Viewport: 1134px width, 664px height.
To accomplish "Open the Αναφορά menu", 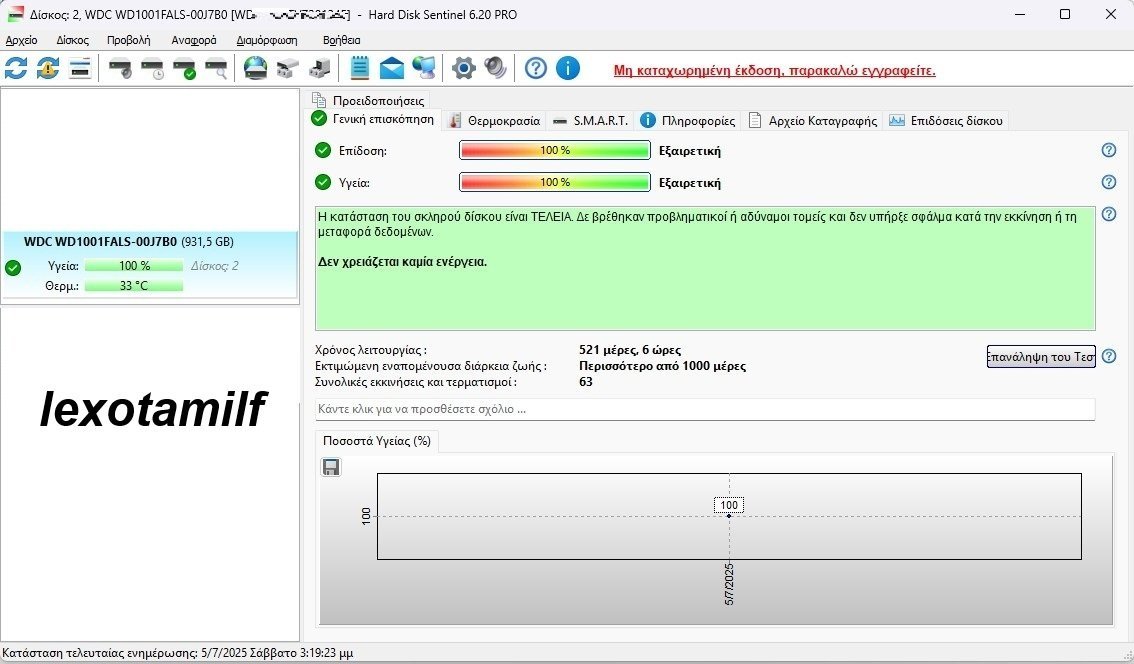I will point(194,41).
